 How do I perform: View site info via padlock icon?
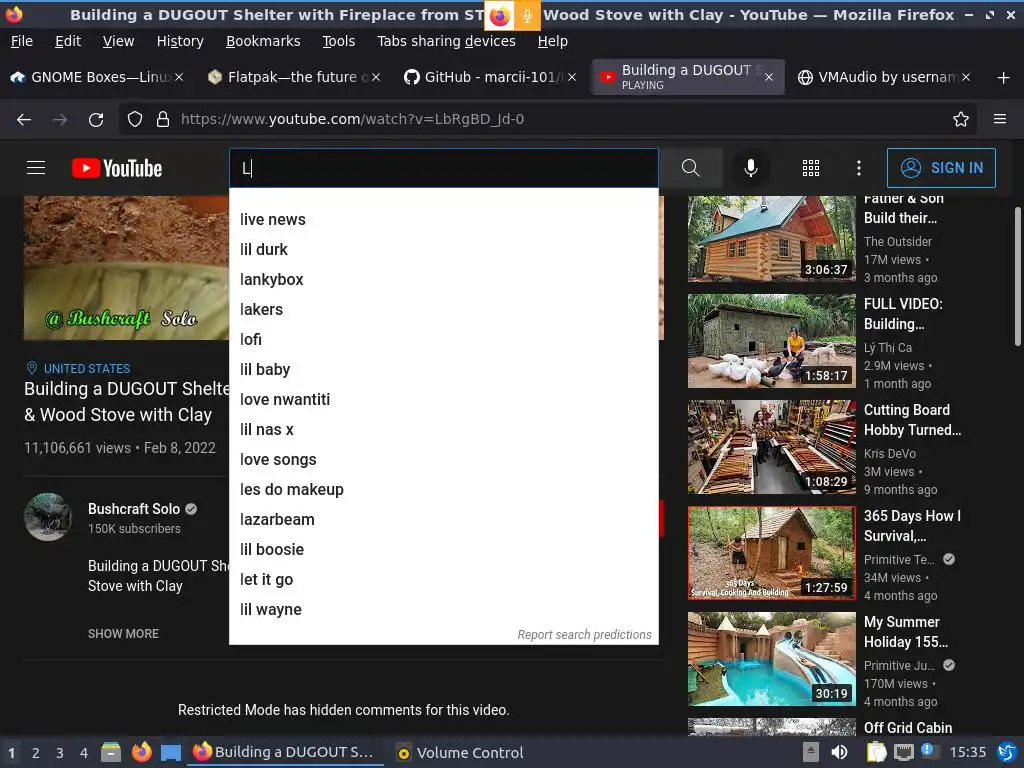[x=163, y=119]
